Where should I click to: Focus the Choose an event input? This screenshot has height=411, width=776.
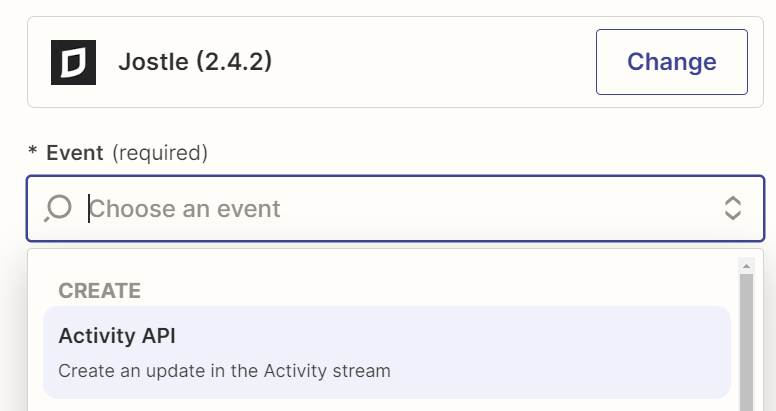[x=395, y=208]
